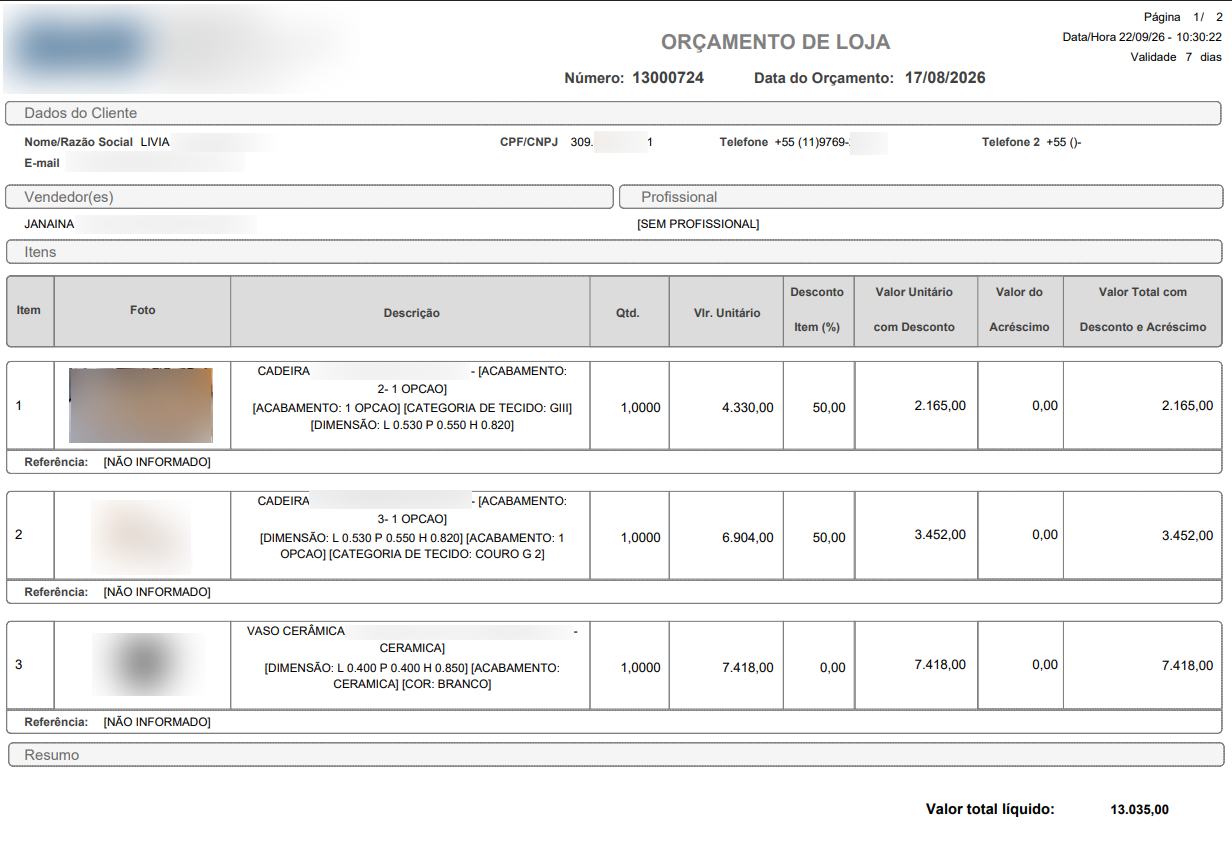Image resolution: width=1232 pixels, height=858 pixels.
Task: Click the "Resumo" section header
Action: tap(616, 755)
